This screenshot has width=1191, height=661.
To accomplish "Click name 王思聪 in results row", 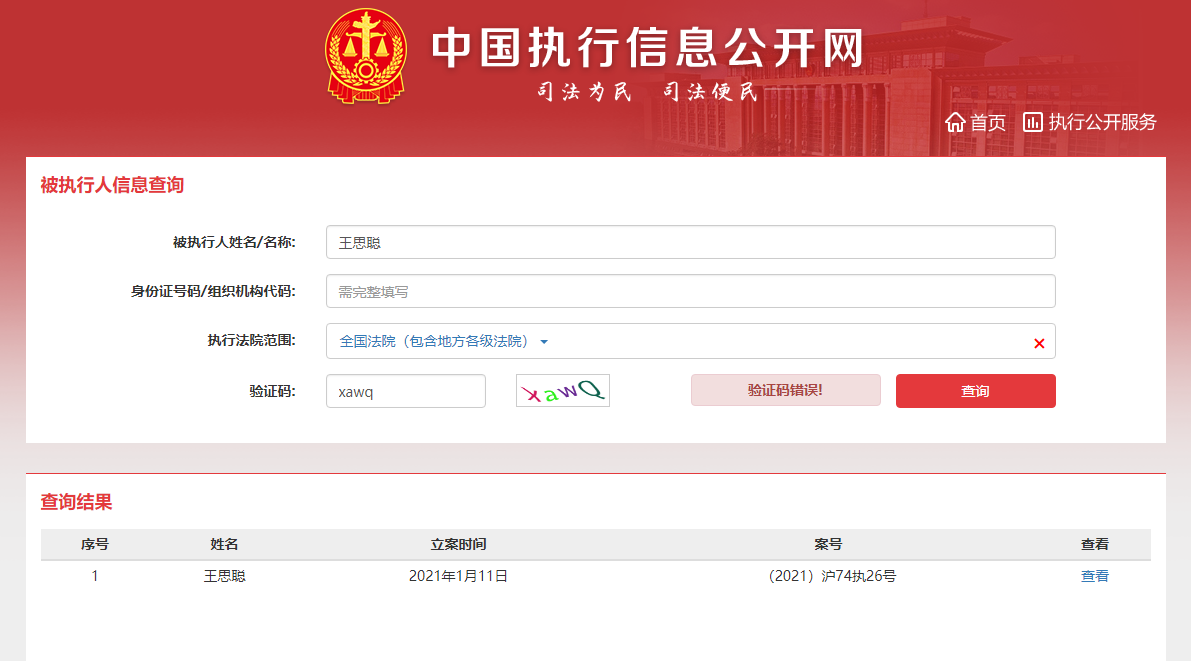I will (x=224, y=576).
